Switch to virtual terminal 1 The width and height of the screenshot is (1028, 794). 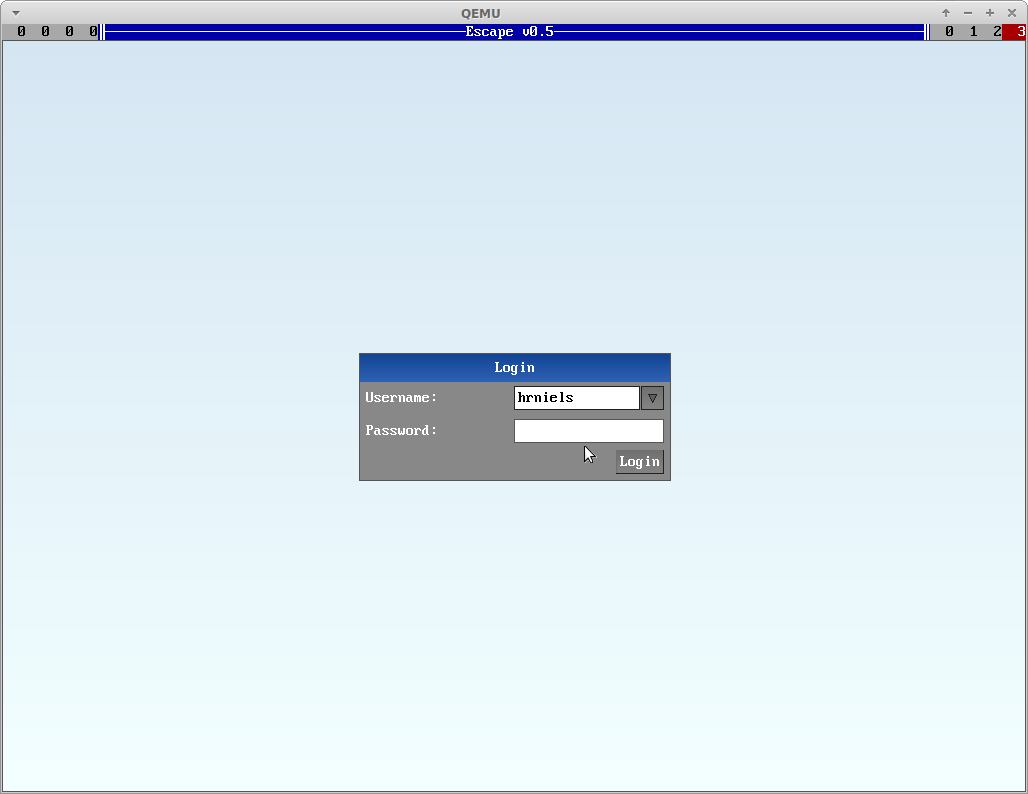tap(973, 31)
